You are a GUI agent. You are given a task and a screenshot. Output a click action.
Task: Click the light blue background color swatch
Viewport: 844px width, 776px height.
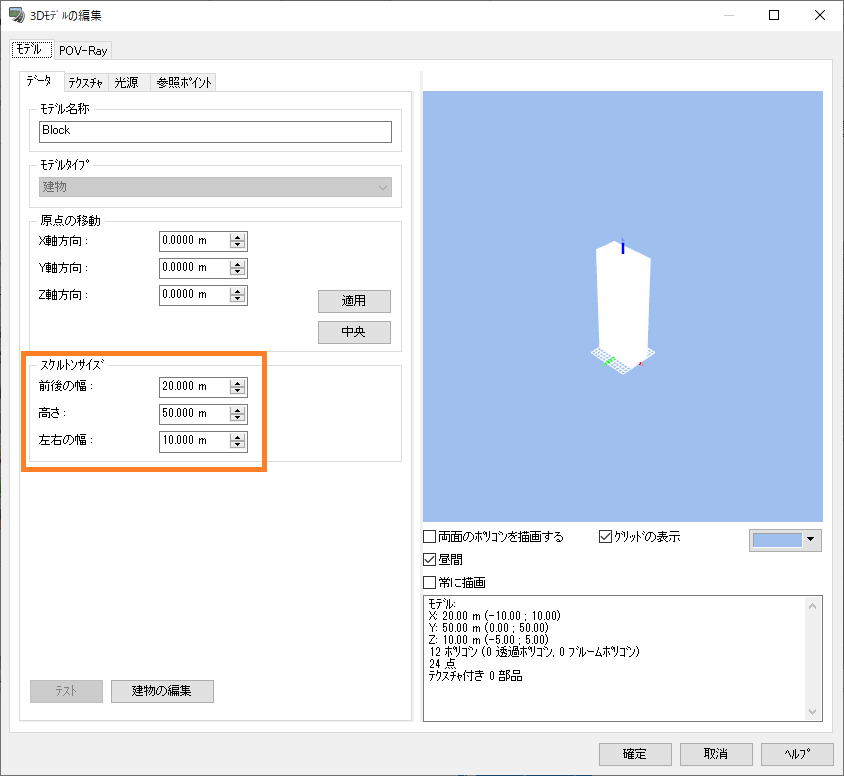point(777,540)
